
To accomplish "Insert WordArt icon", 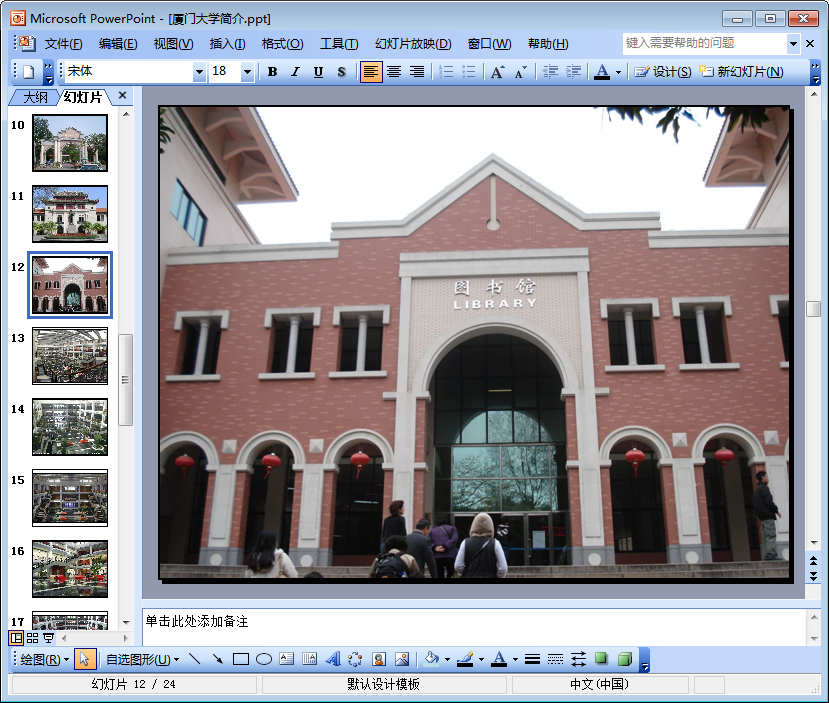I will (333, 659).
